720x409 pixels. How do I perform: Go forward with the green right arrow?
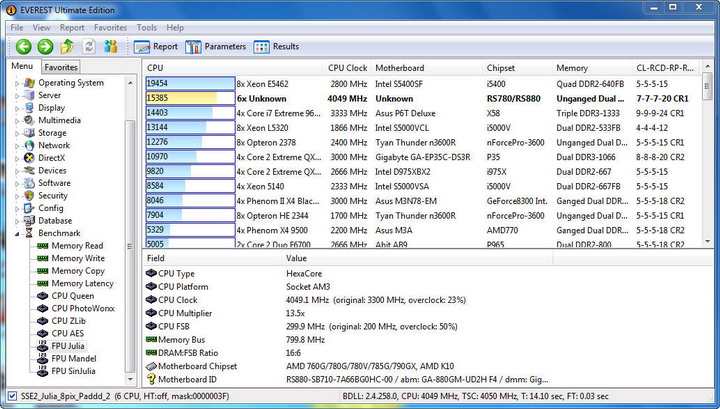45,46
